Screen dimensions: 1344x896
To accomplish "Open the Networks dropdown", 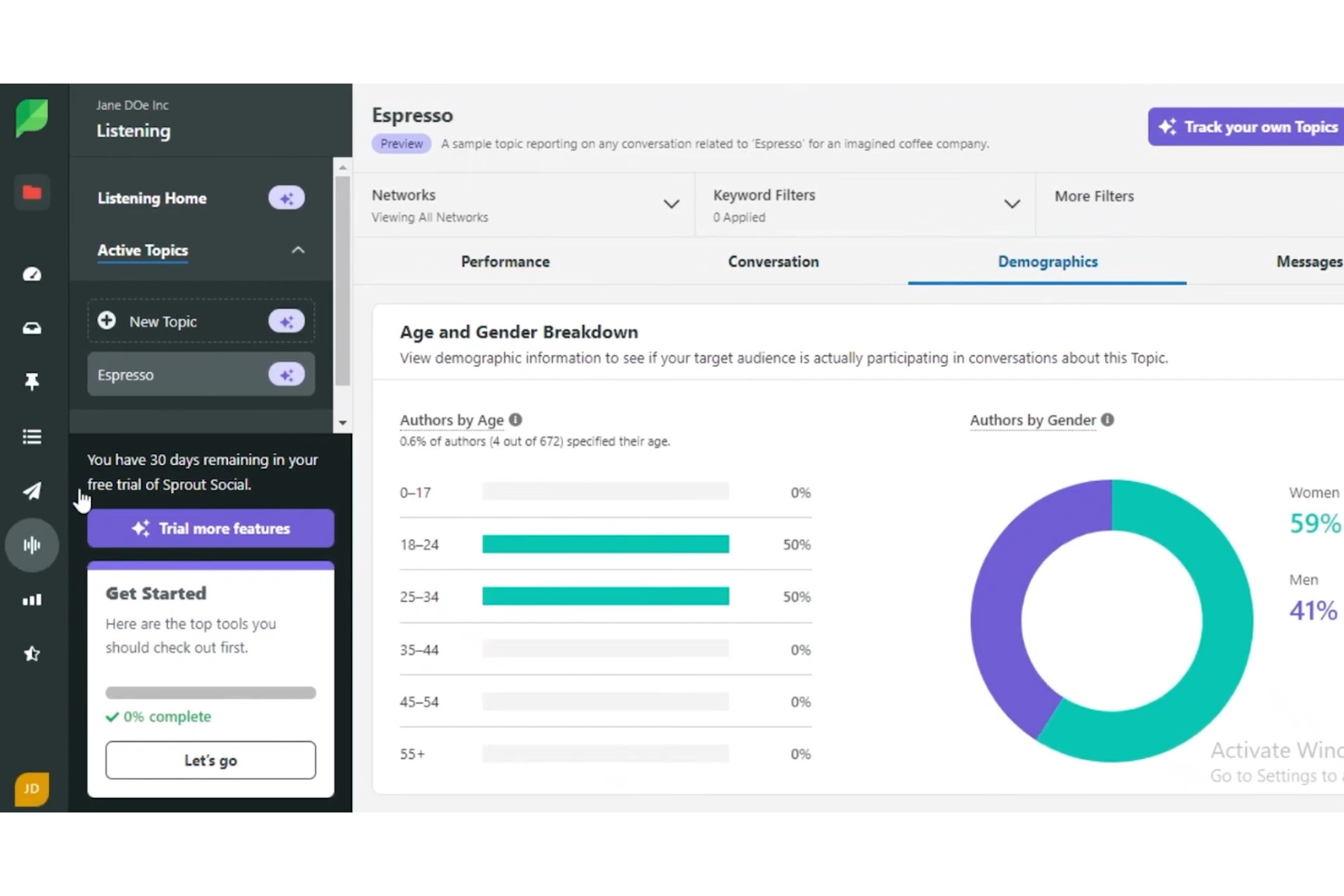I will point(672,204).
